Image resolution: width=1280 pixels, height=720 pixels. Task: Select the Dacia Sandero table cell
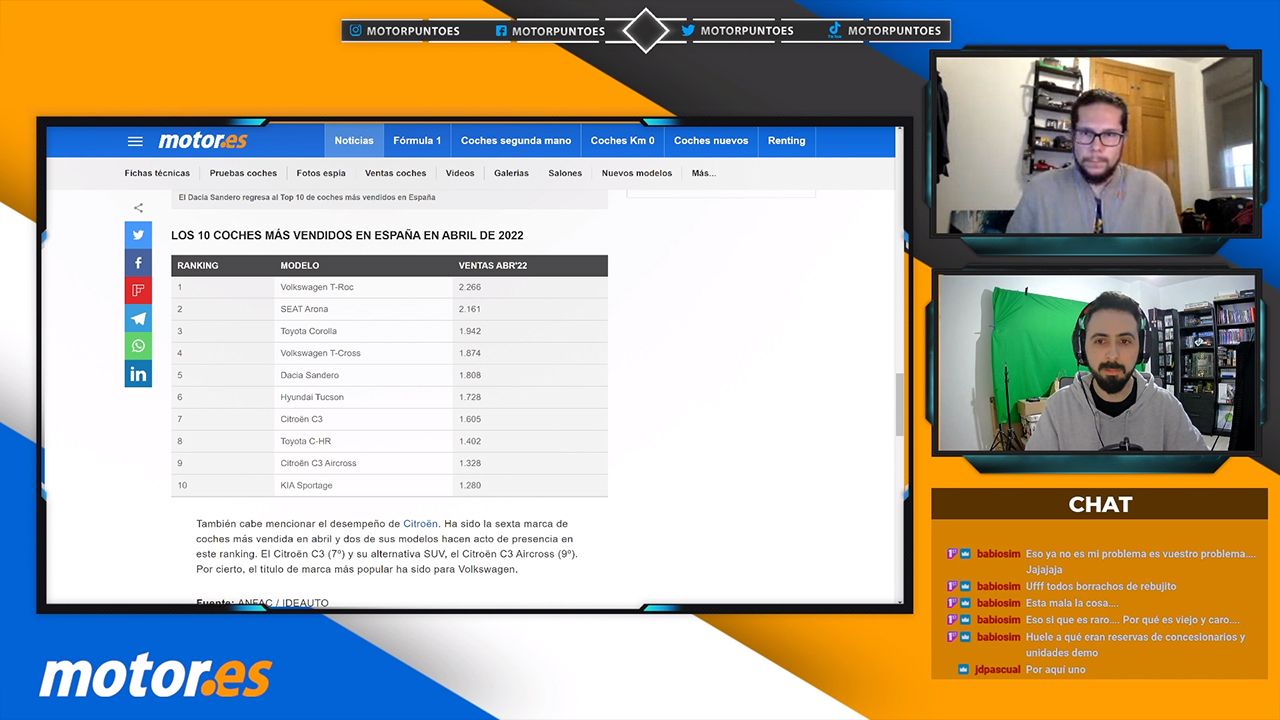363,375
